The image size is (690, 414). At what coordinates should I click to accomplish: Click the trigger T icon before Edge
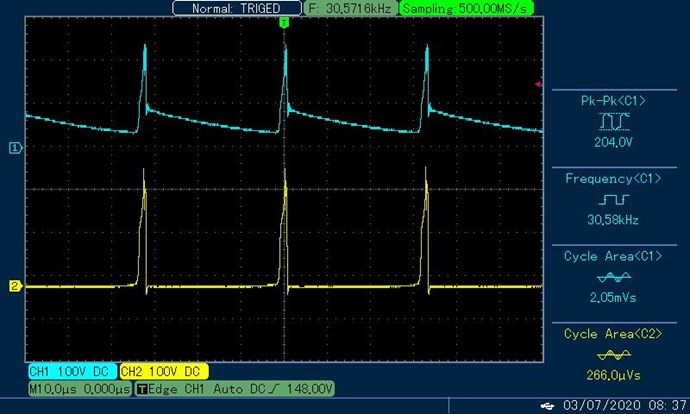(142, 389)
